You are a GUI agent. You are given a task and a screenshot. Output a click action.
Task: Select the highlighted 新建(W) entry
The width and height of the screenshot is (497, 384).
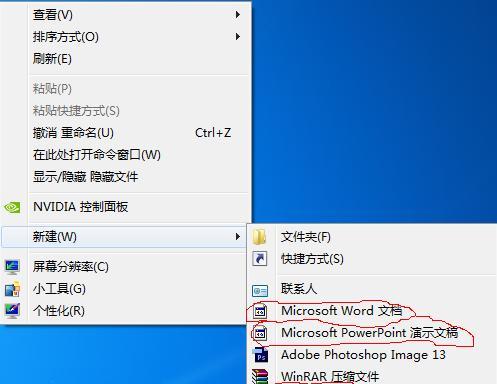coord(125,237)
